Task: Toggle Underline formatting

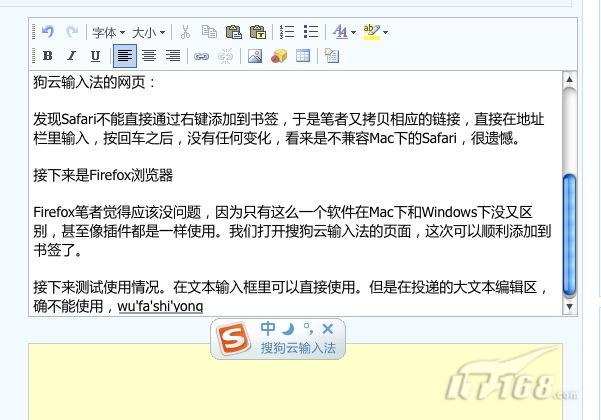Action: (x=95, y=56)
